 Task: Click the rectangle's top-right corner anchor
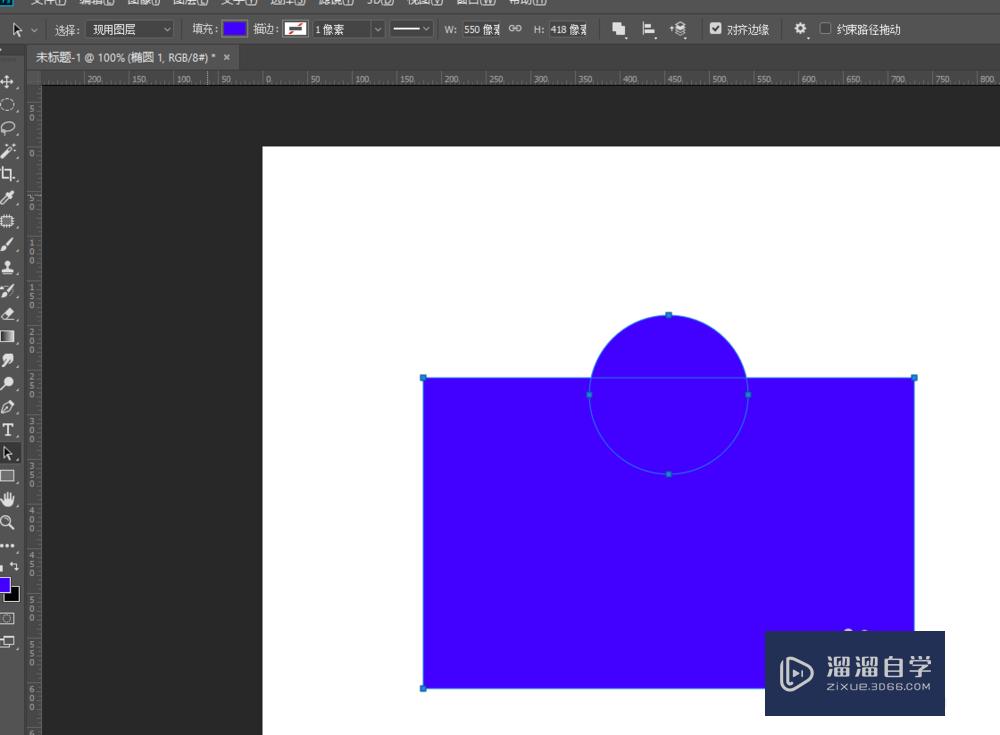coord(914,378)
